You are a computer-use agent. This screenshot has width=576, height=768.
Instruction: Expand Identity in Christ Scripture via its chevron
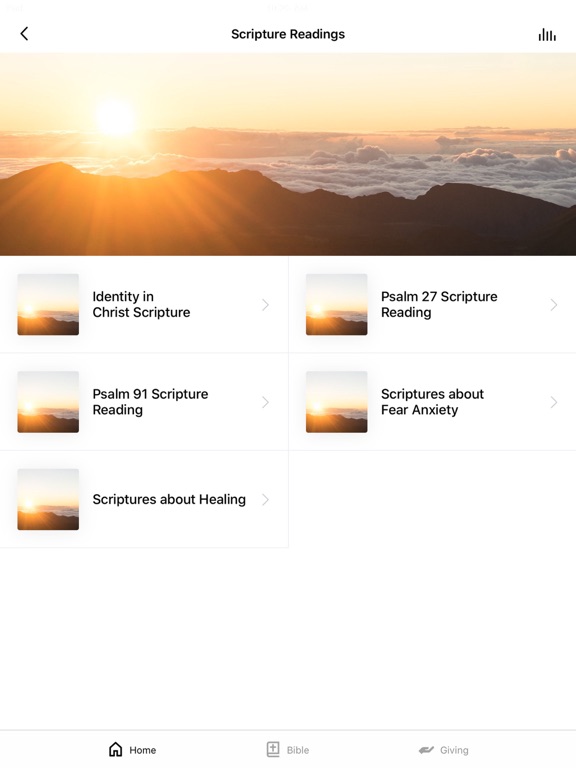click(265, 305)
